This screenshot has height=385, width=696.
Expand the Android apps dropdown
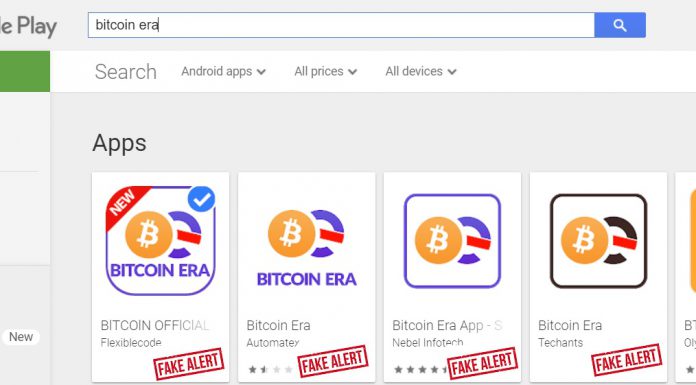(x=223, y=71)
